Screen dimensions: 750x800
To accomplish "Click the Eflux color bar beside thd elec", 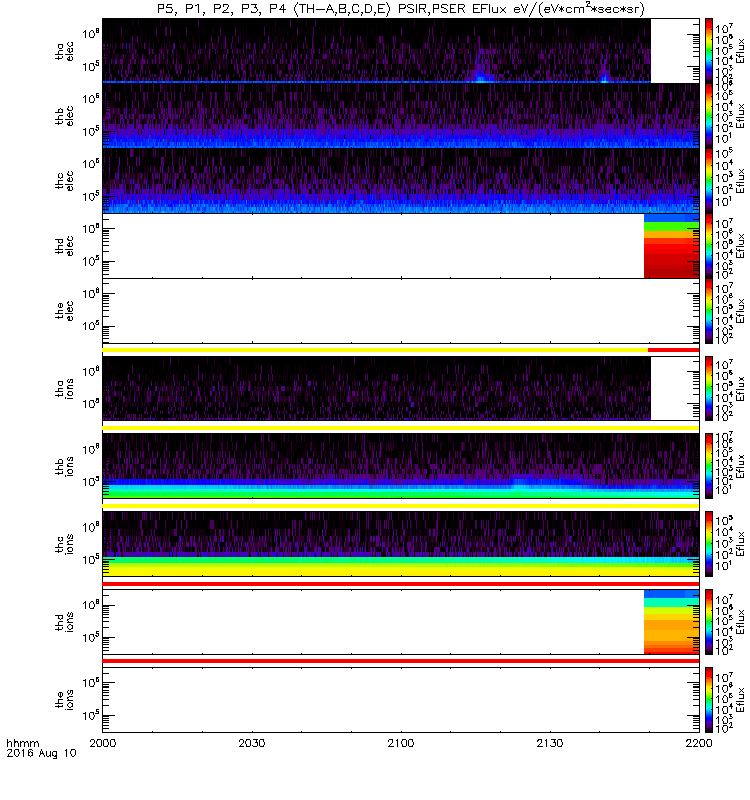I will pos(709,246).
